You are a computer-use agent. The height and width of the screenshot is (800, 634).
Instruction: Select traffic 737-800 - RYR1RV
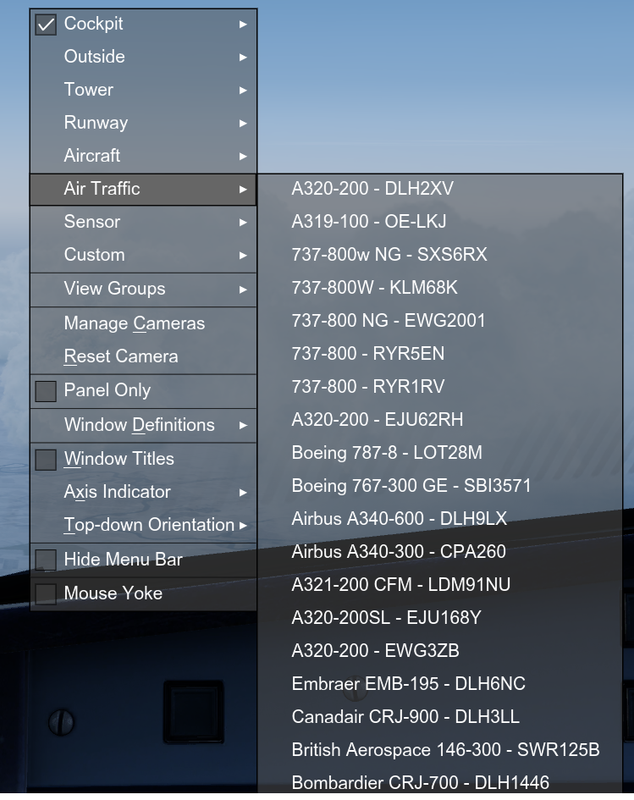pos(440,387)
